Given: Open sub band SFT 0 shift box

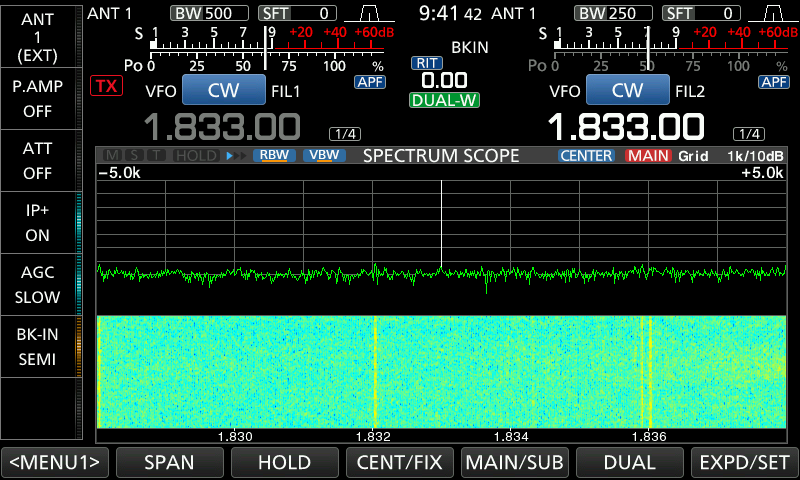Looking at the screenshot, I should pos(702,13).
